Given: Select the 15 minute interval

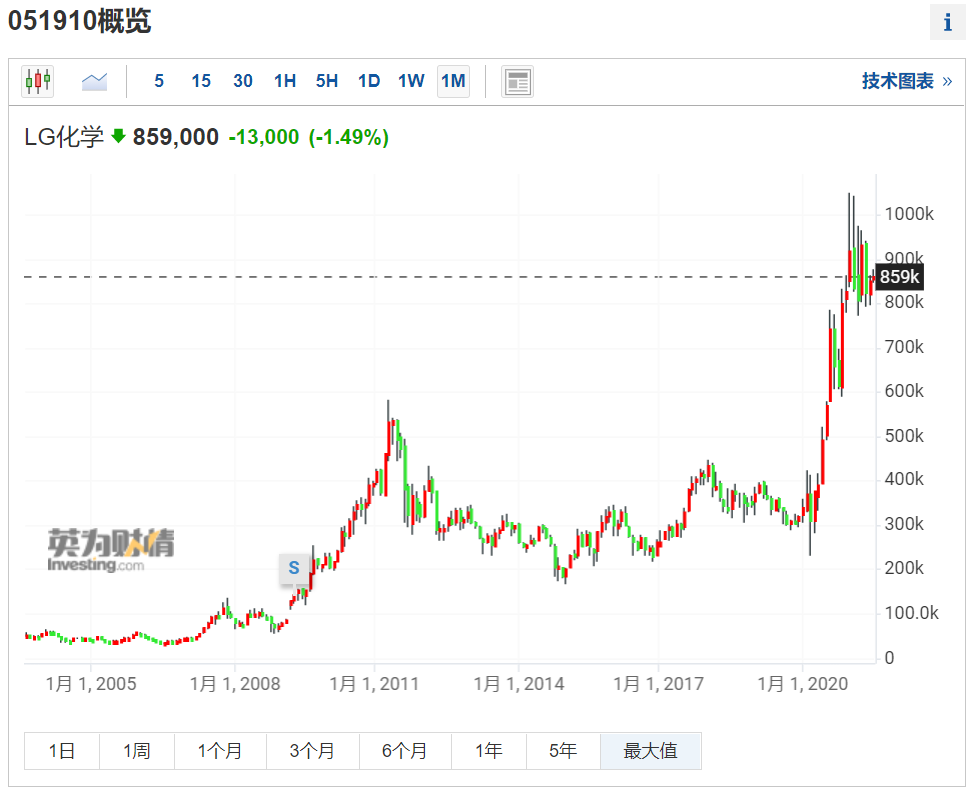Looking at the screenshot, I should coord(201,81).
